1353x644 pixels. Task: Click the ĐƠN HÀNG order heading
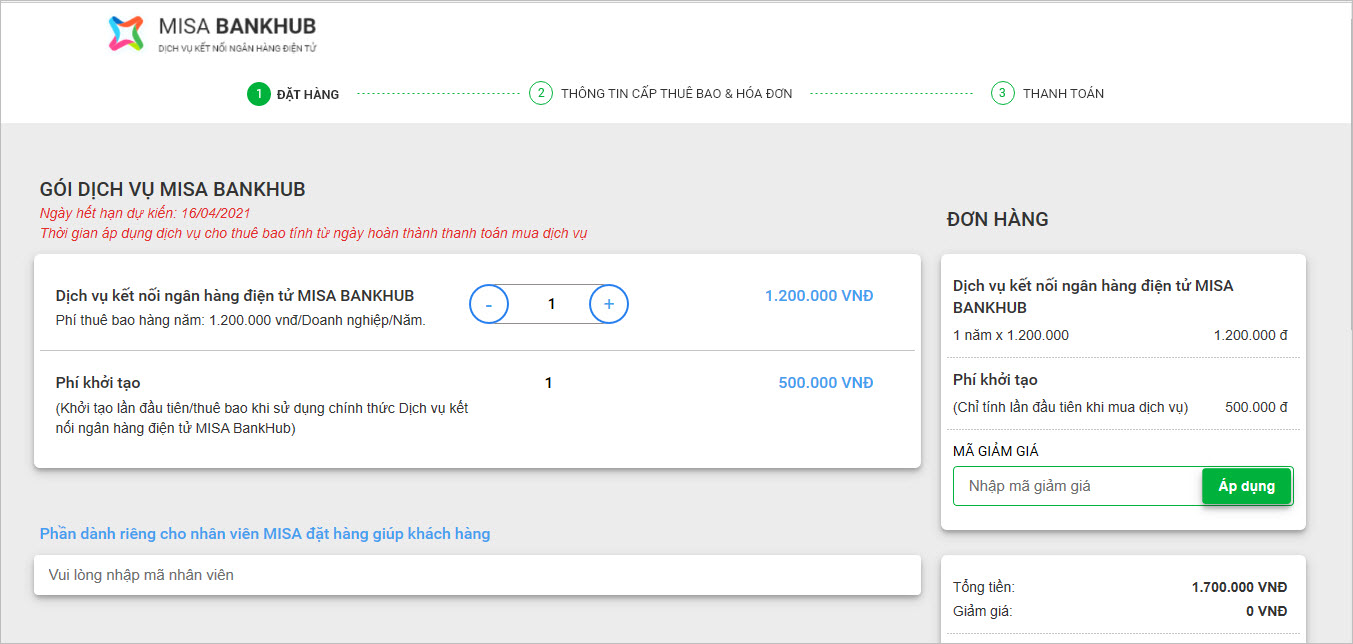[997, 220]
